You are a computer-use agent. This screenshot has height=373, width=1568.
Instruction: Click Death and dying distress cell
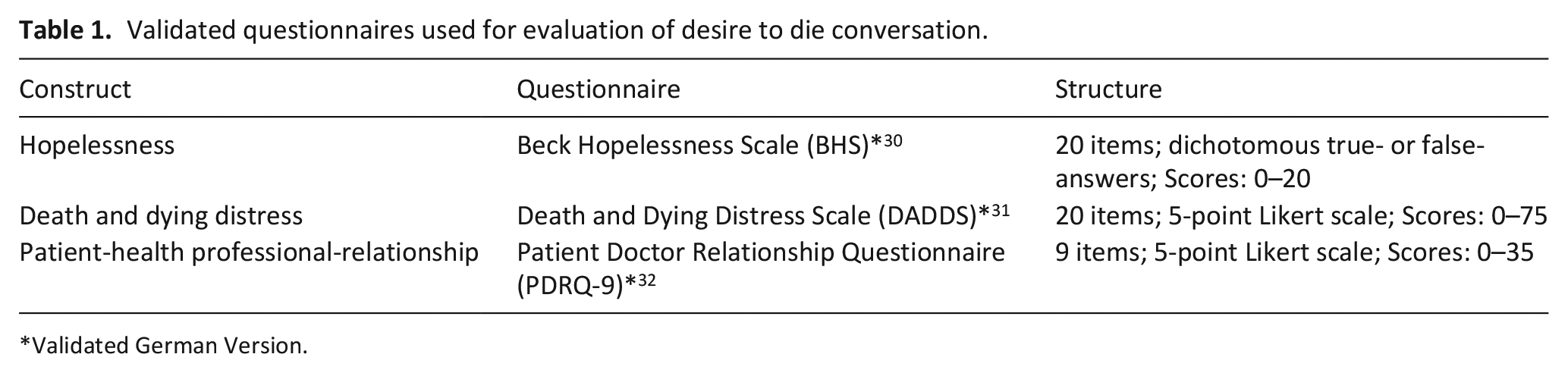click(161, 216)
